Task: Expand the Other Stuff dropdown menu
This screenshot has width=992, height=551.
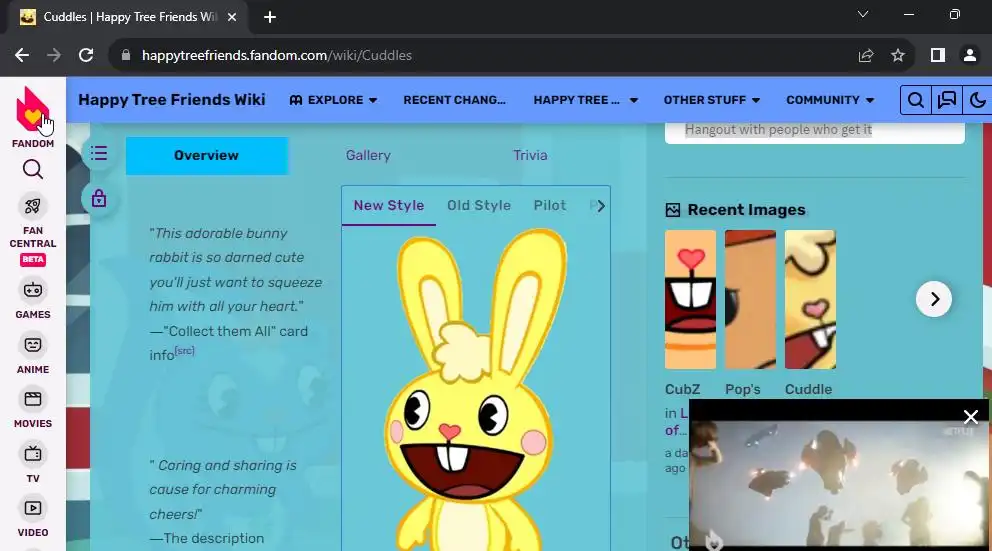Action: 711,100
